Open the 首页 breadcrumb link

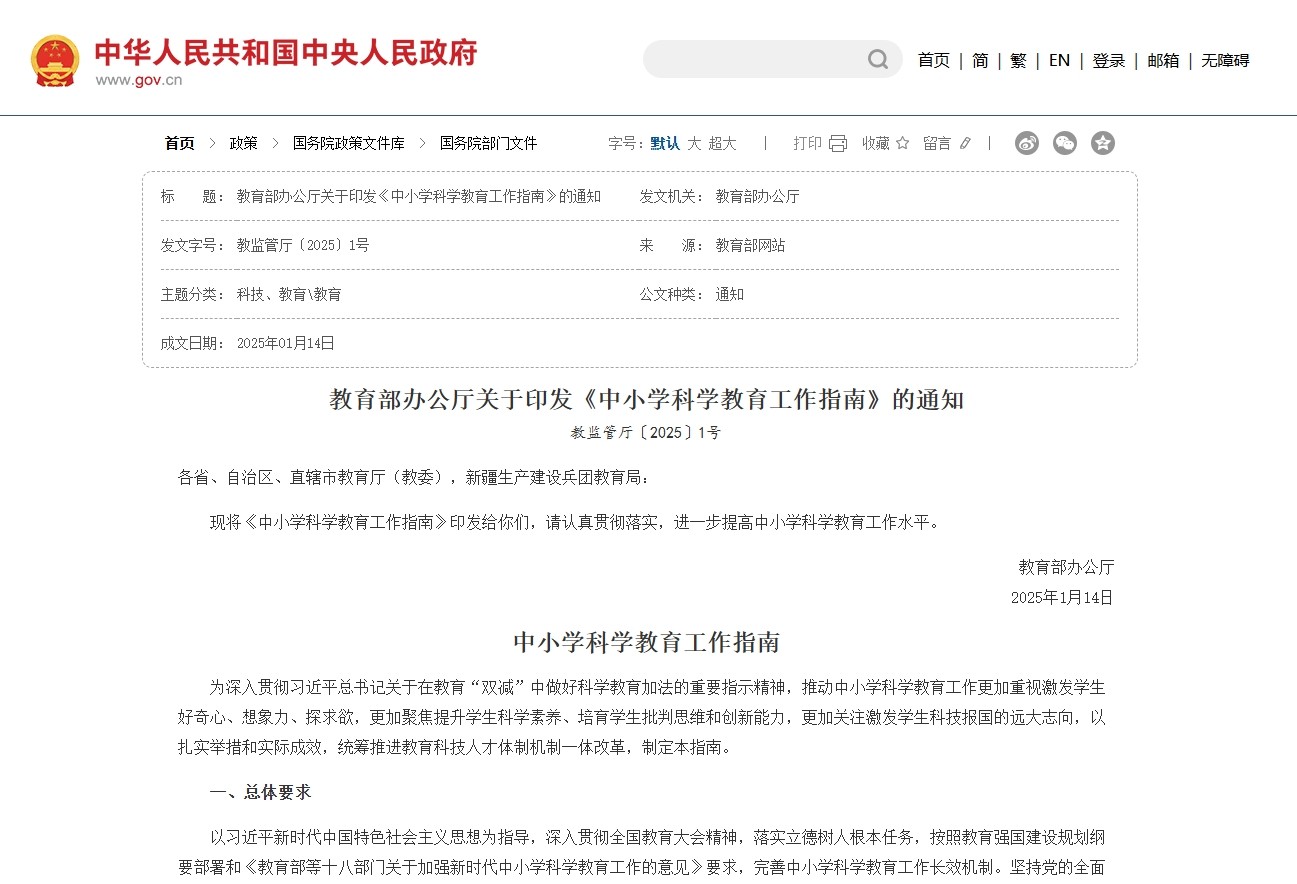(x=180, y=143)
